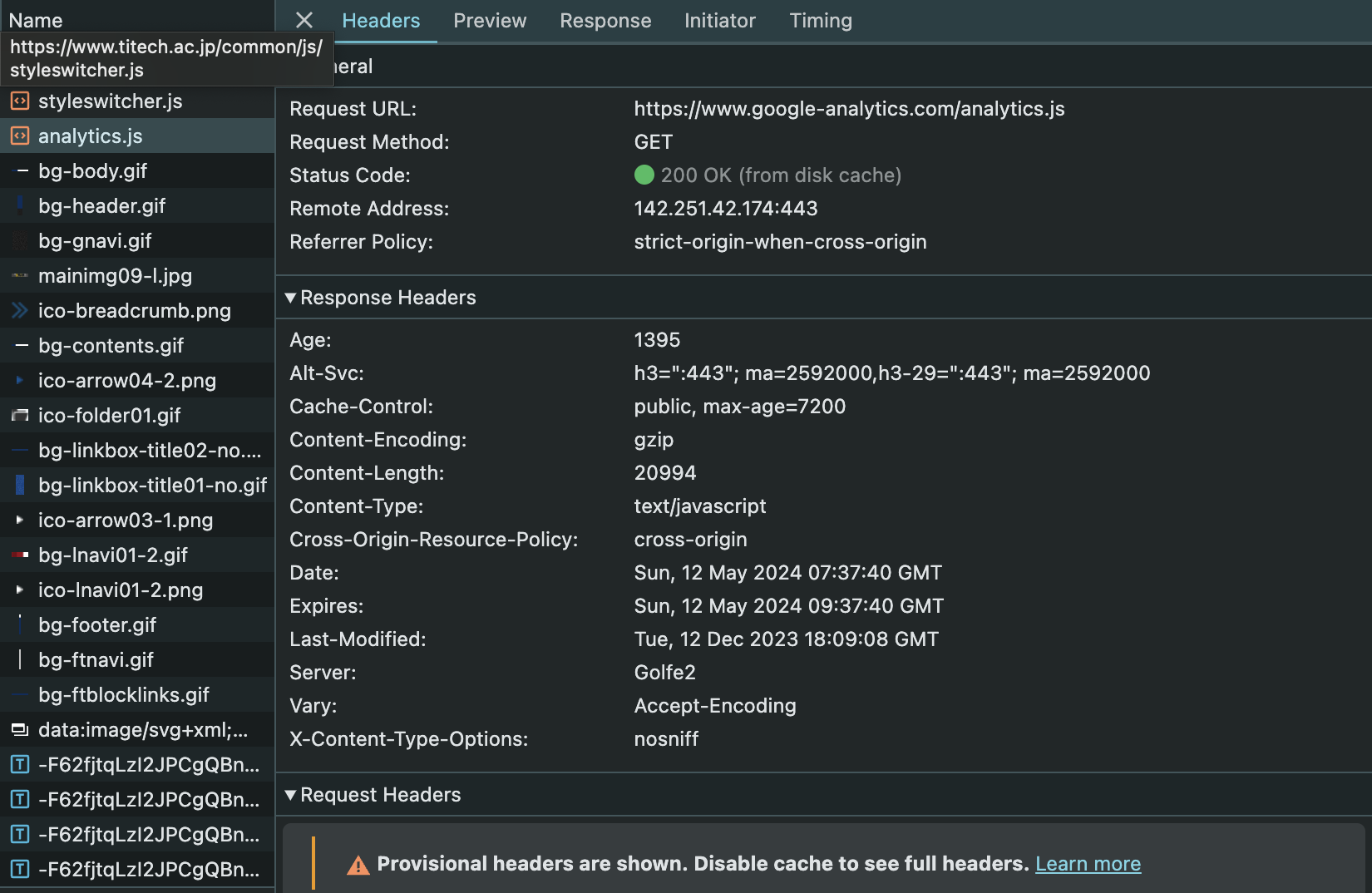
Task: Select the bg-linkbox-title02-no request
Action: [x=137, y=451]
